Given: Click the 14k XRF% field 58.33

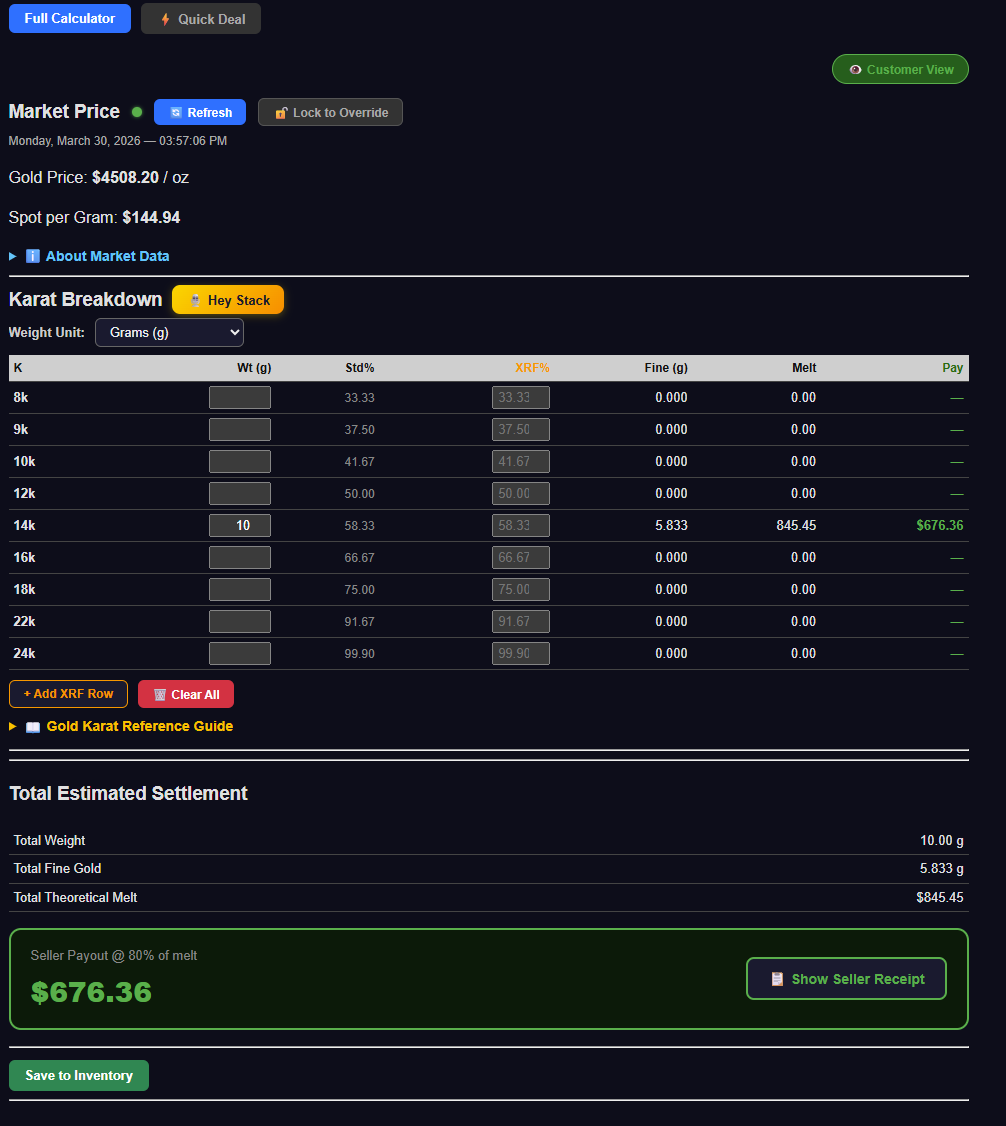Looking at the screenshot, I should coord(521,526).
